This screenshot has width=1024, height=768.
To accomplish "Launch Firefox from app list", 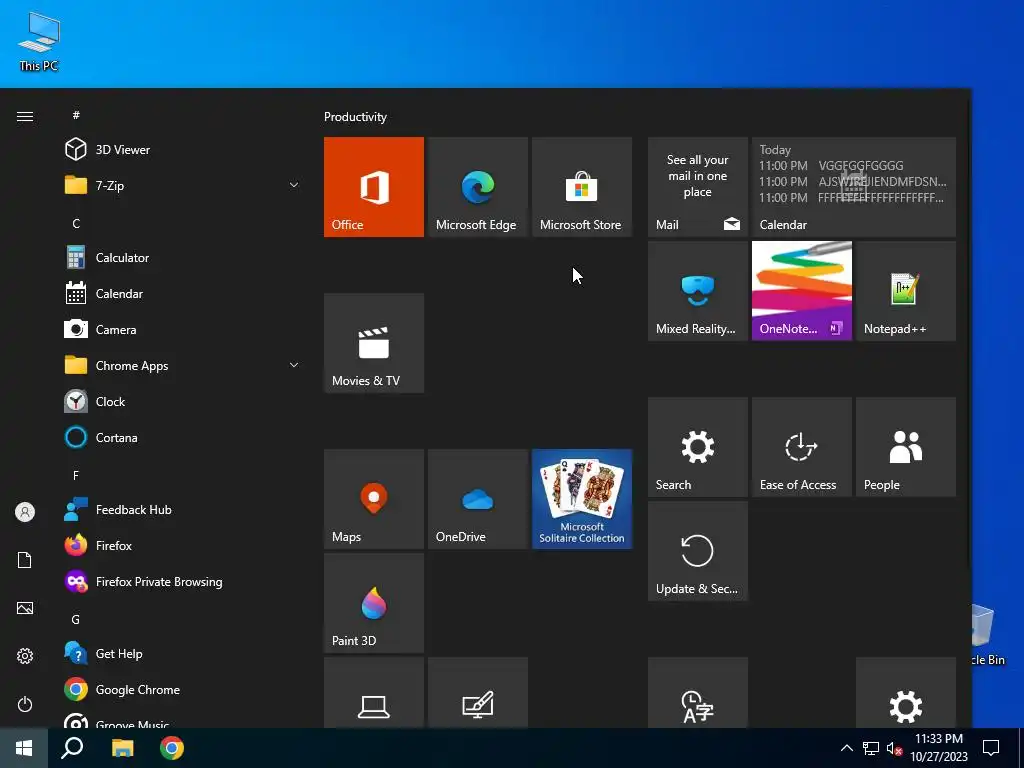I will pyautogui.click(x=182, y=546).
